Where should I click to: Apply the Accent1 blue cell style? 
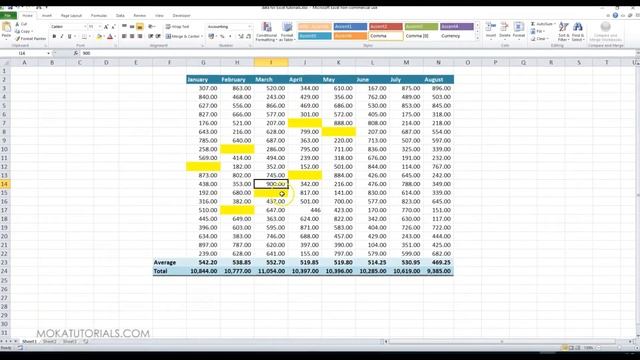tap(350, 27)
